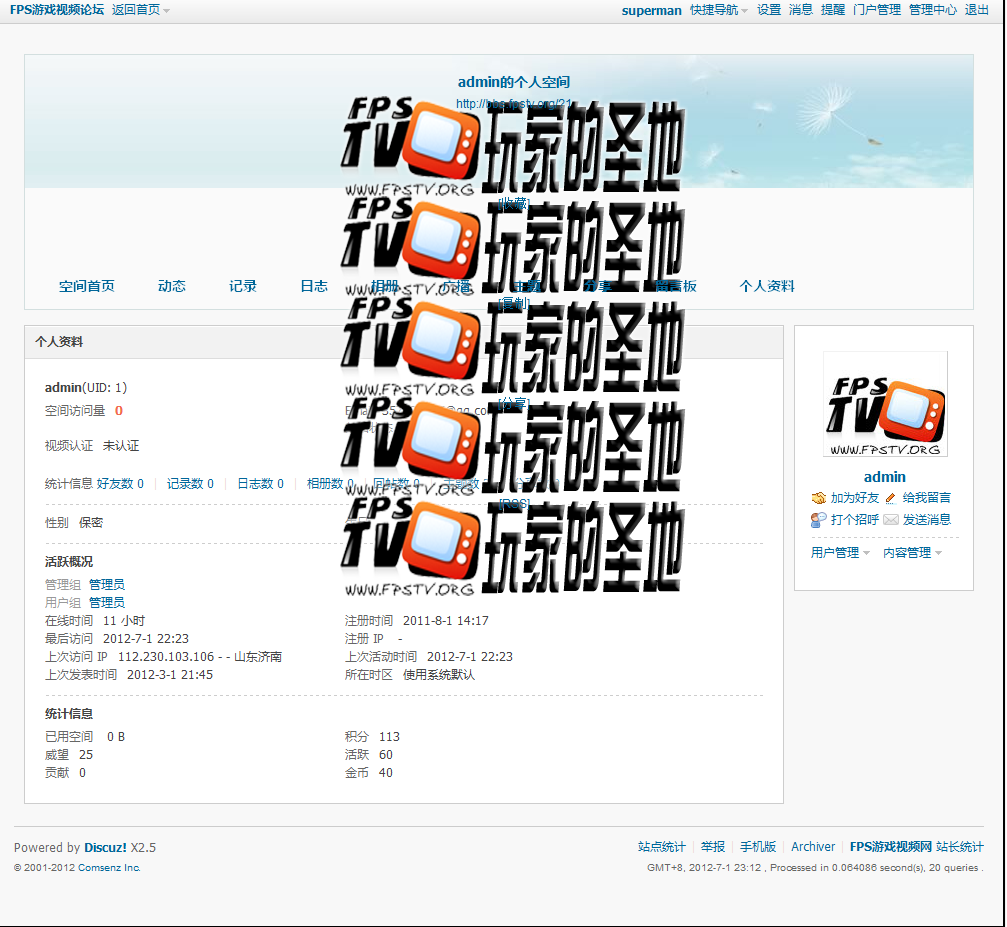Image resolution: width=1007 pixels, height=927 pixels.
Task: Open the 空间首页 tab
Action: pos(87,287)
